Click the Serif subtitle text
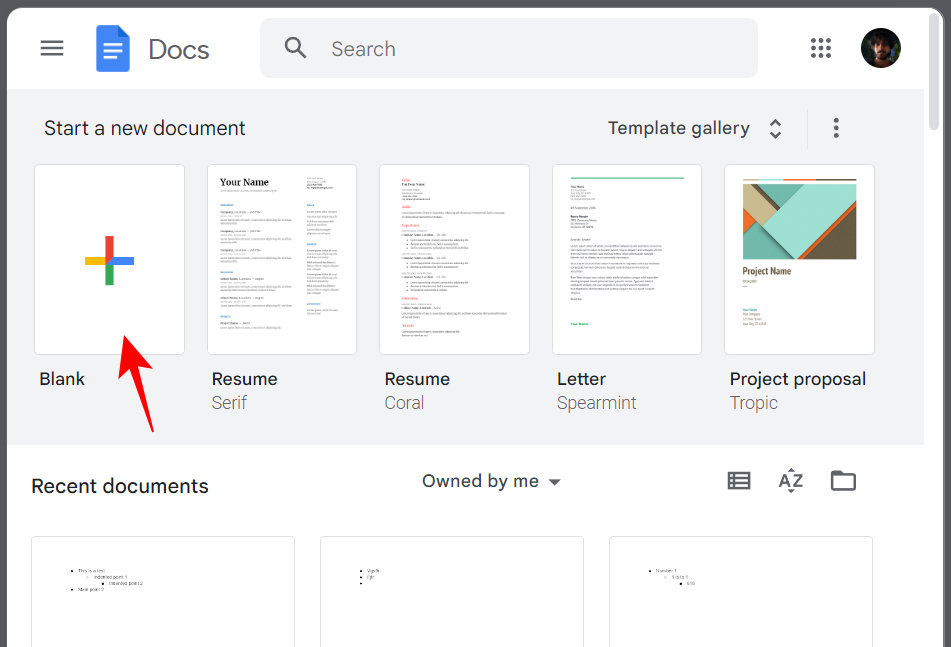 point(229,403)
